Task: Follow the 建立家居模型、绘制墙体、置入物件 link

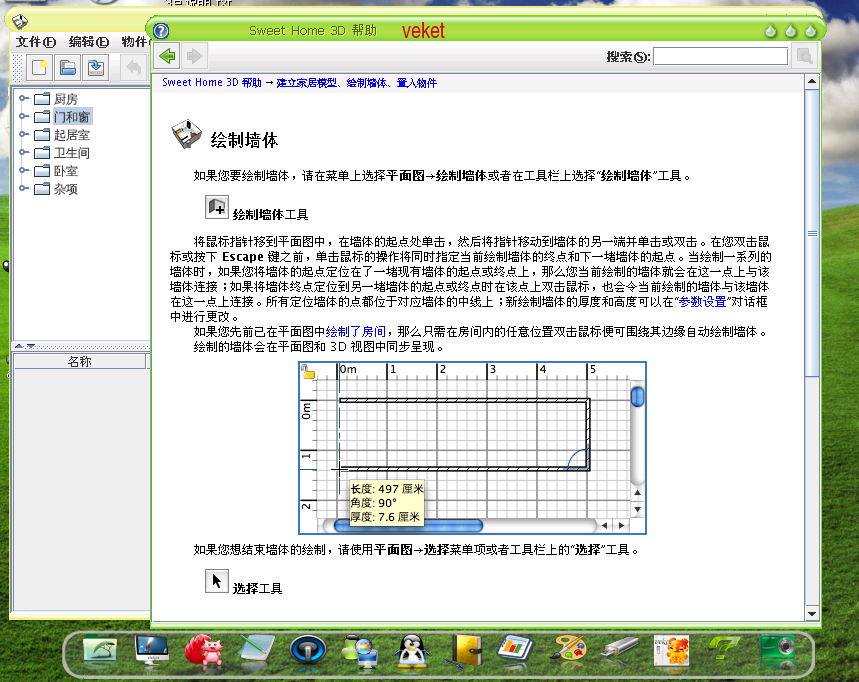Action: (x=356, y=83)
